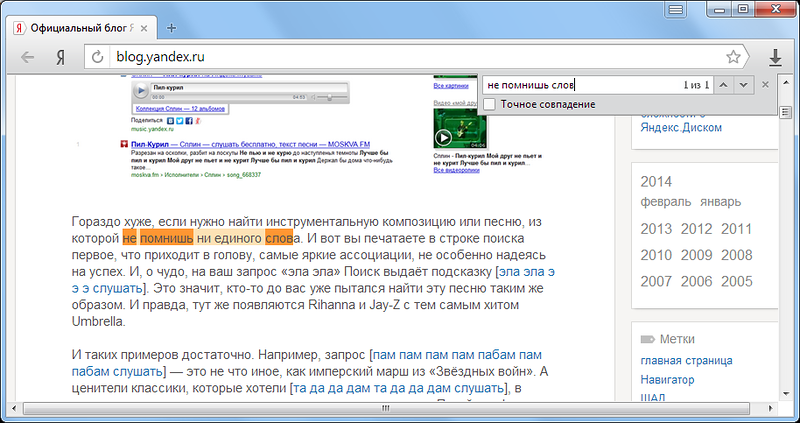800x423 pixels.
Task: Open downloads via the arrow icon
Action: click(x=775, y=57)
